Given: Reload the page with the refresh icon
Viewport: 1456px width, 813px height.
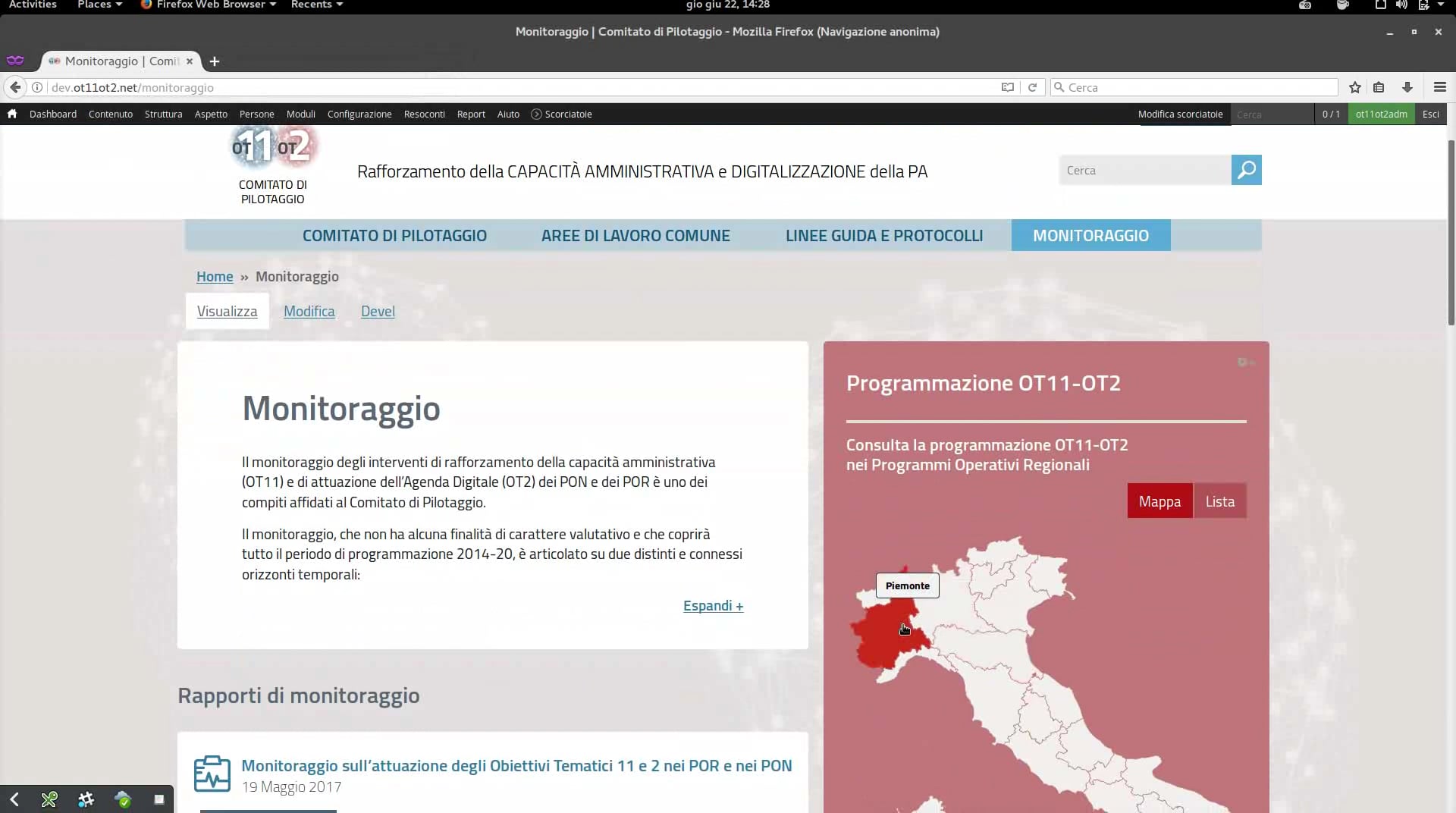Looking at the screenshot, I should (1032, 87).
